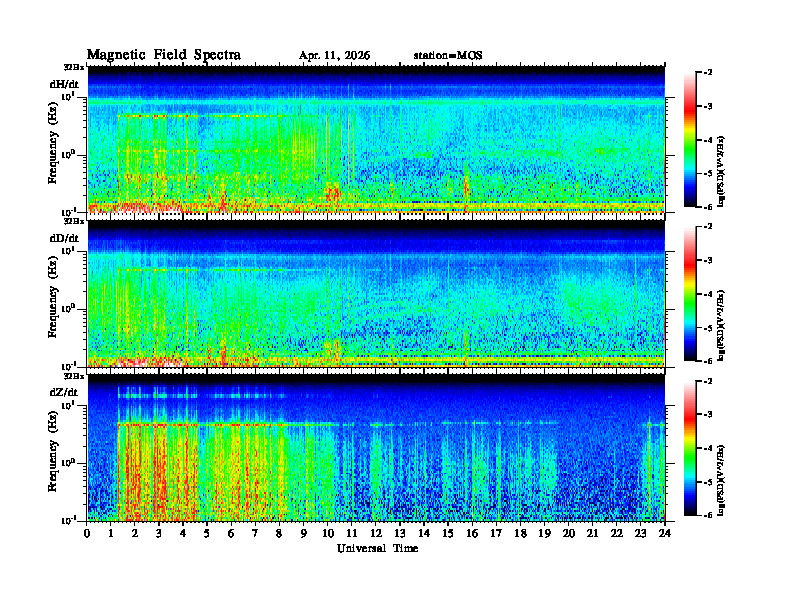Click the log PSD unit label beside the dD/dt color scale
Image resolution: width=792 pixels, height=612 pixels.
[x=721, y=326]
